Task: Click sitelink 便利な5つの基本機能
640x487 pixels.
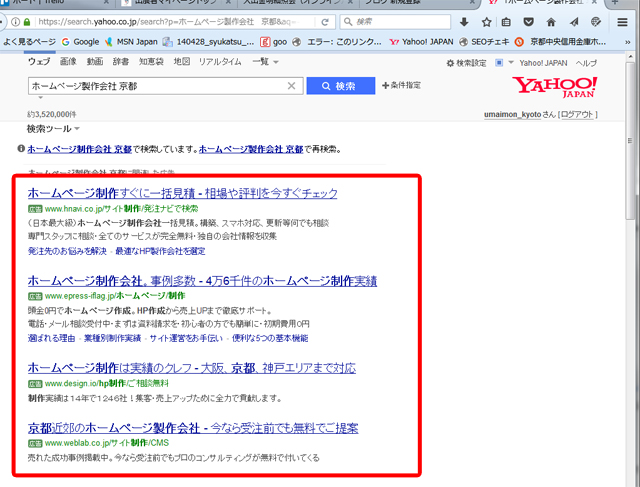Action: [270, 338]
